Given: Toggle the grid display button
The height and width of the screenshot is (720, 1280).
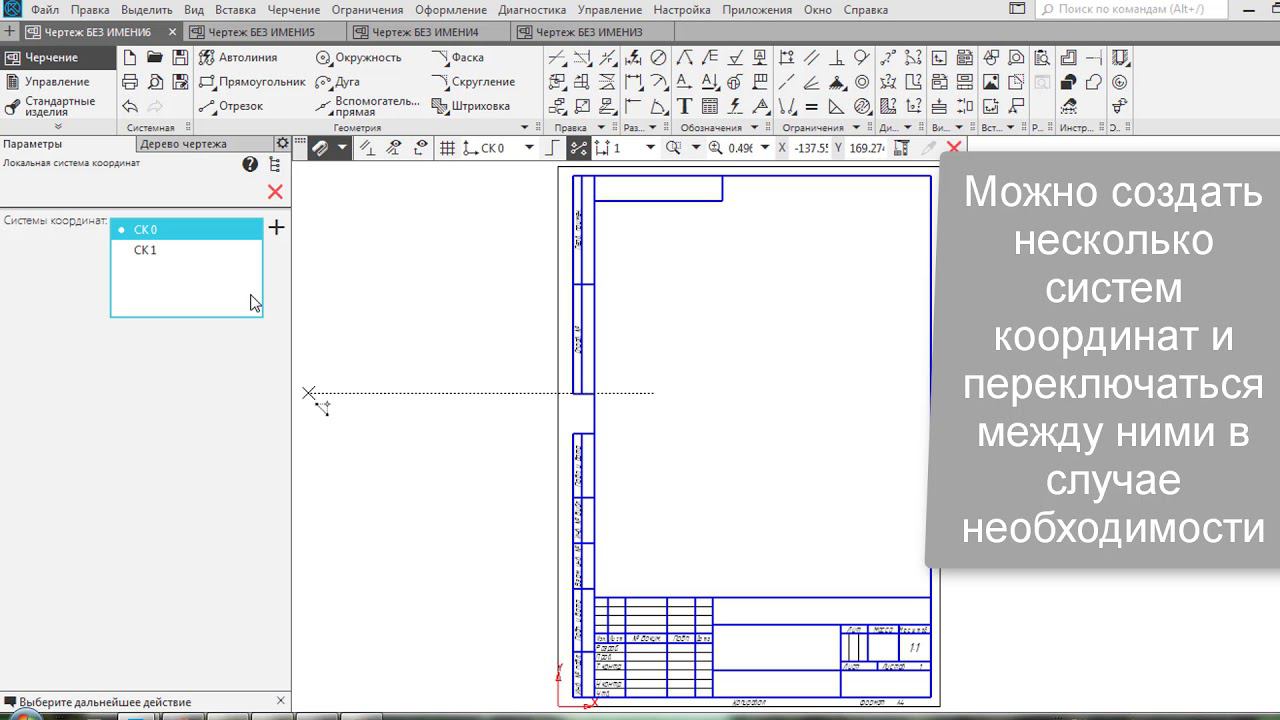Looking at the screenshot, I should point(448,148).
